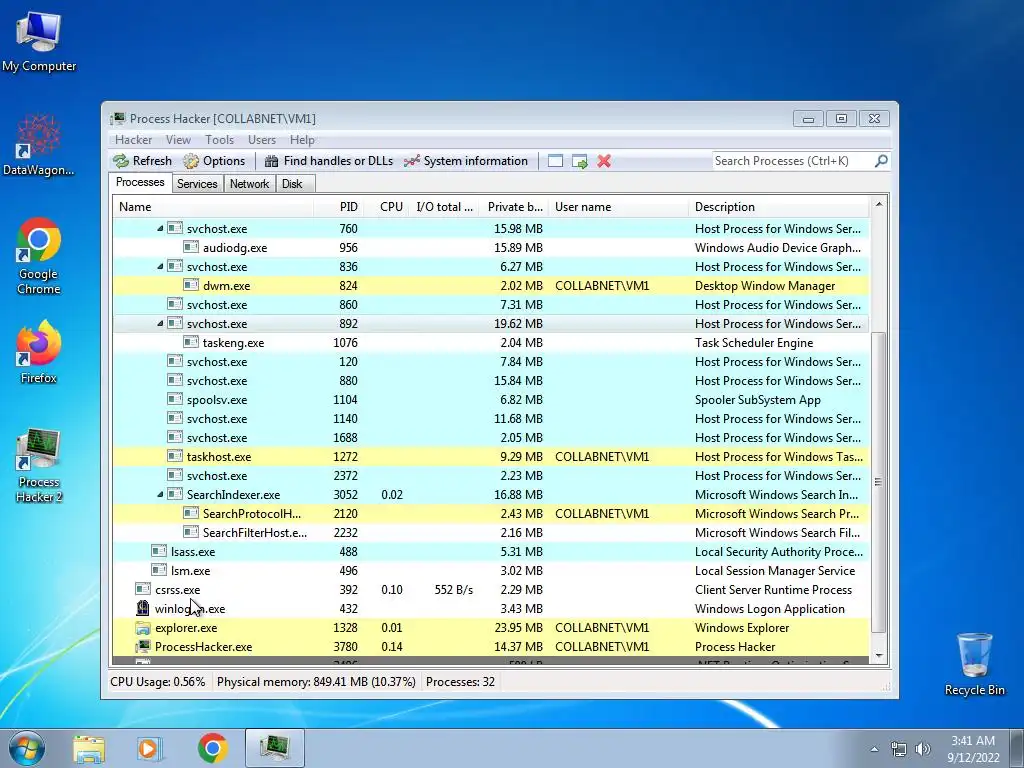
Task: Open the Firefox desktop shortcut
Action: pyautogui.click(x=39, y=352)
